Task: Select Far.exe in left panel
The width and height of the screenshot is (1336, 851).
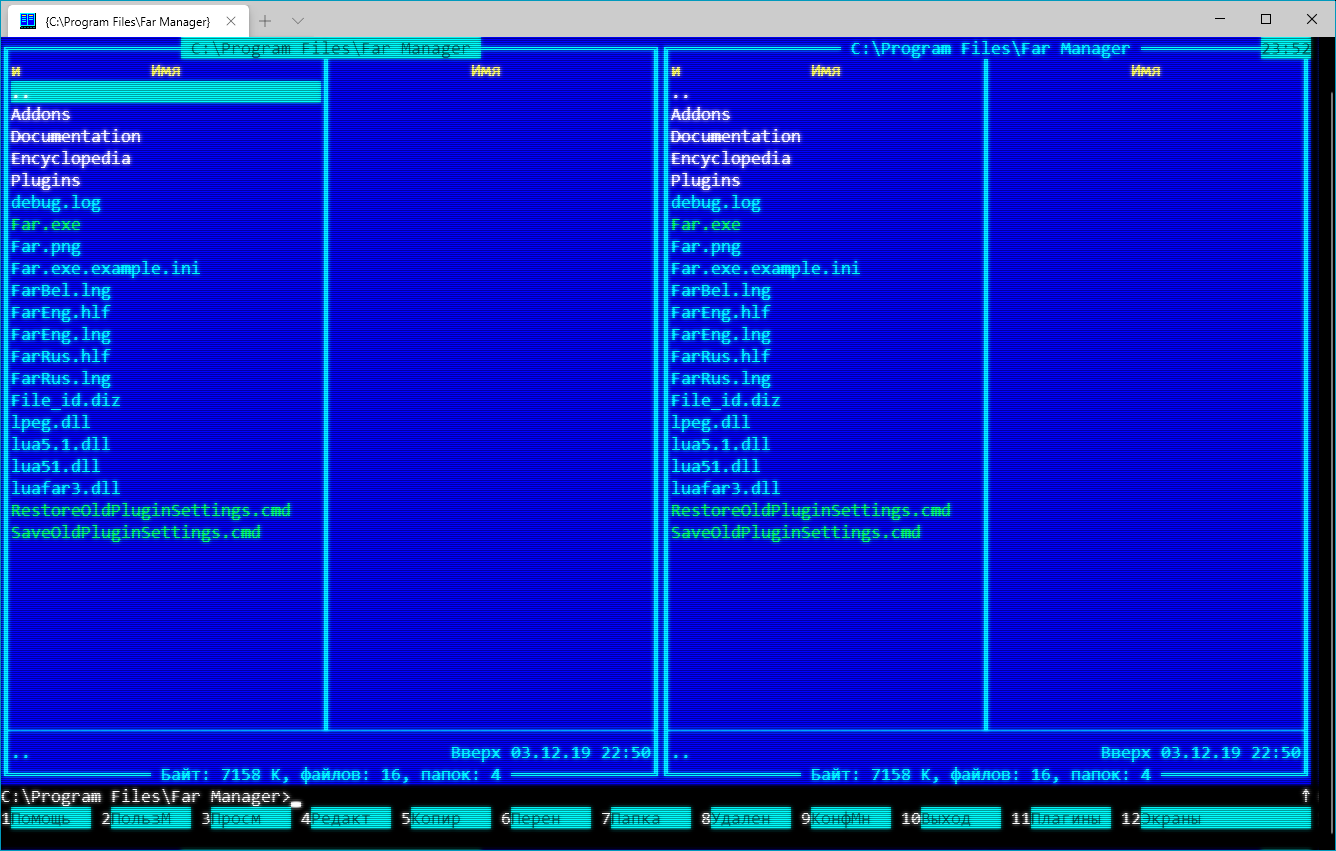Action: click(x=46, y=224)
